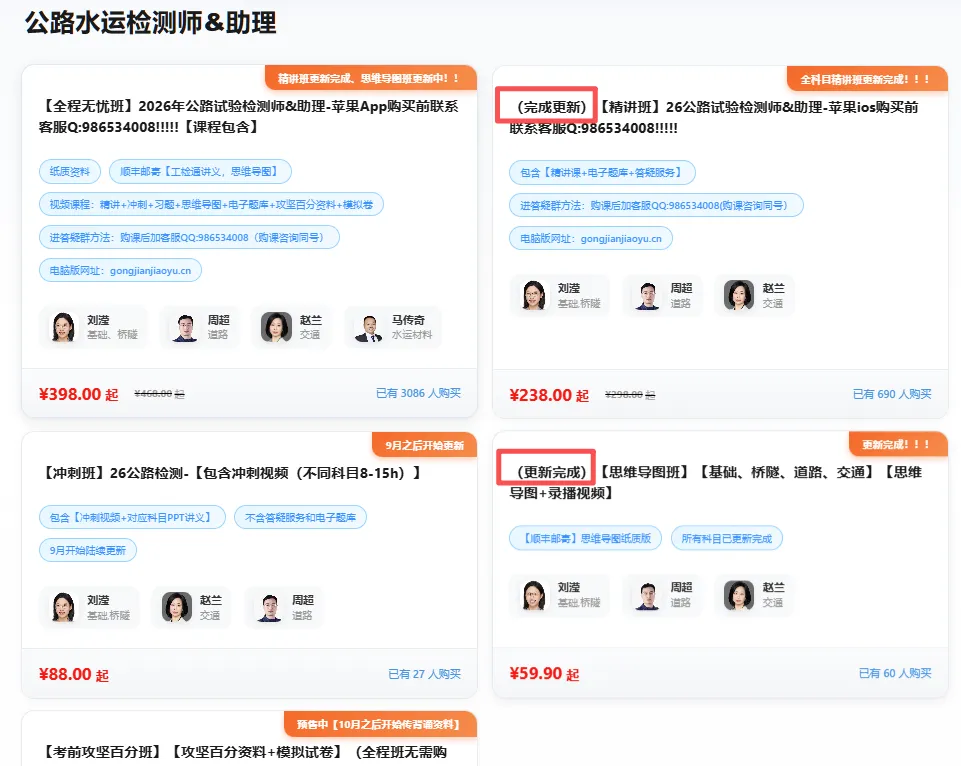Click 【顺丰邮寄】思维导图纸质版 tag

(585, 539)
